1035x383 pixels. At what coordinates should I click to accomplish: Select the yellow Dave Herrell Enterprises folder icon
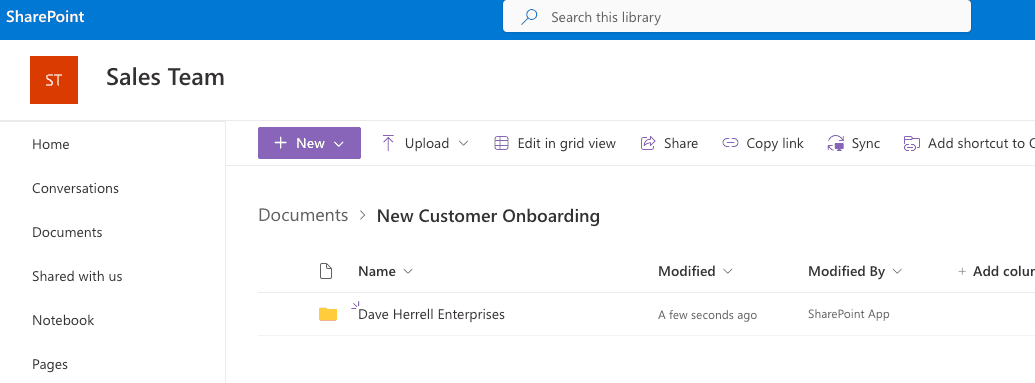[328, 314]
